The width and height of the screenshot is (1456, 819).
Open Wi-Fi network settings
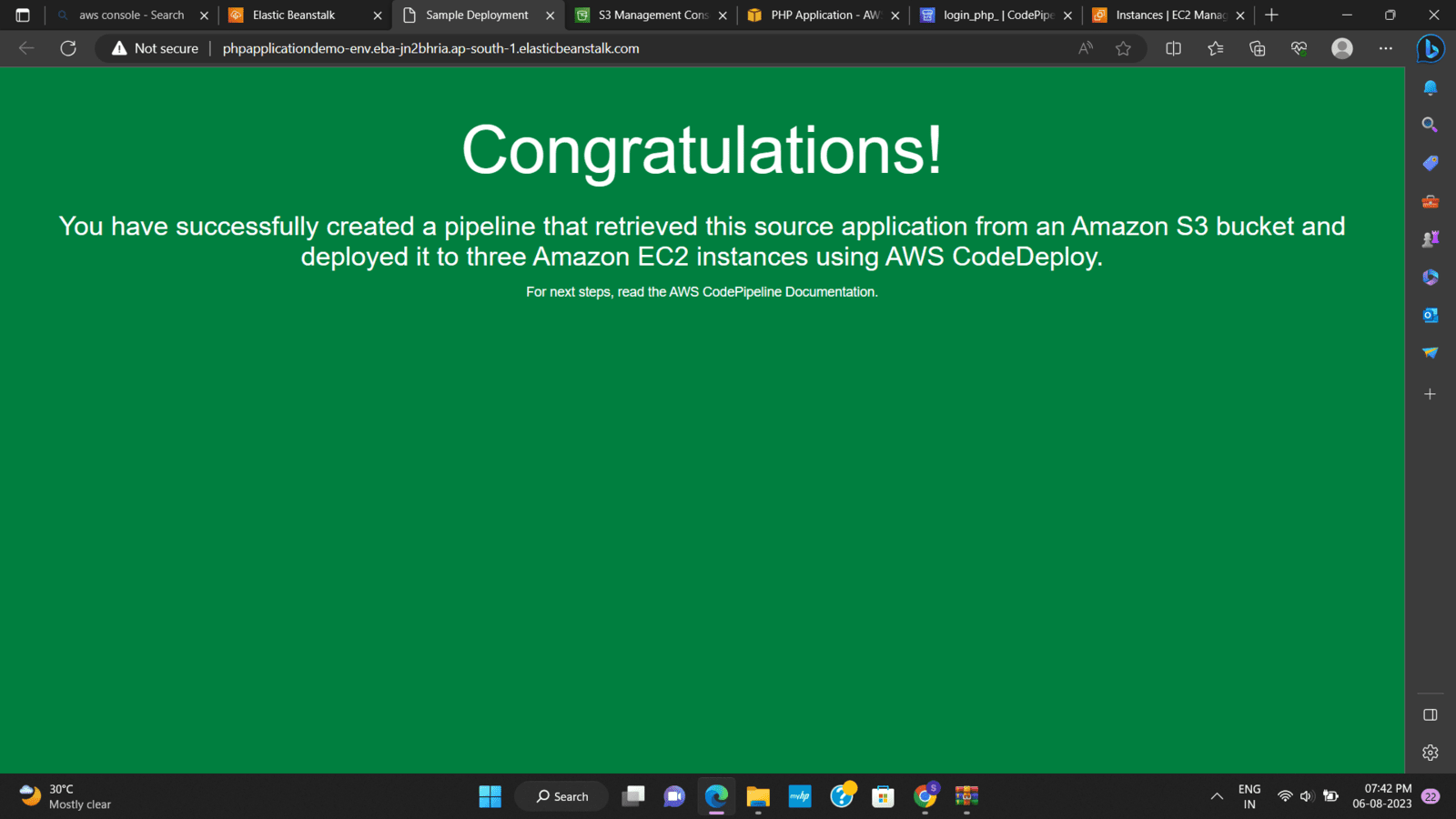pyautogui.click(x=1285, y=796)
